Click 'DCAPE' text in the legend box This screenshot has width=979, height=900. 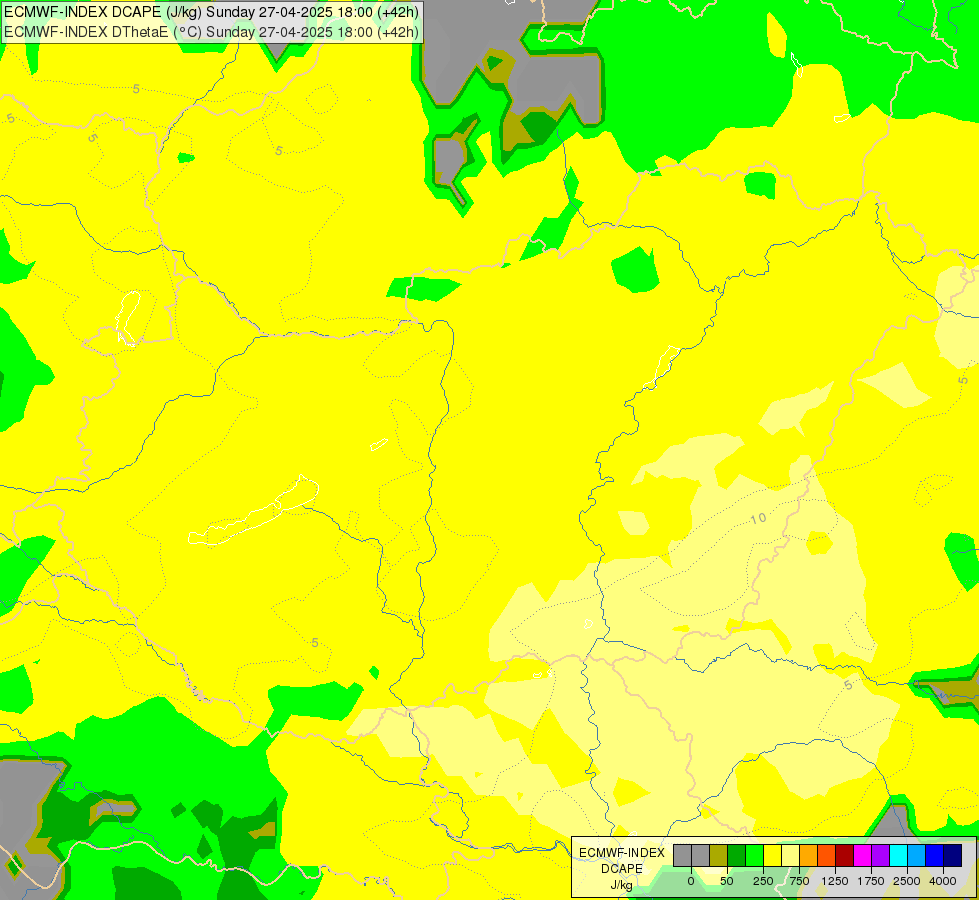click(x=622, y=869)
